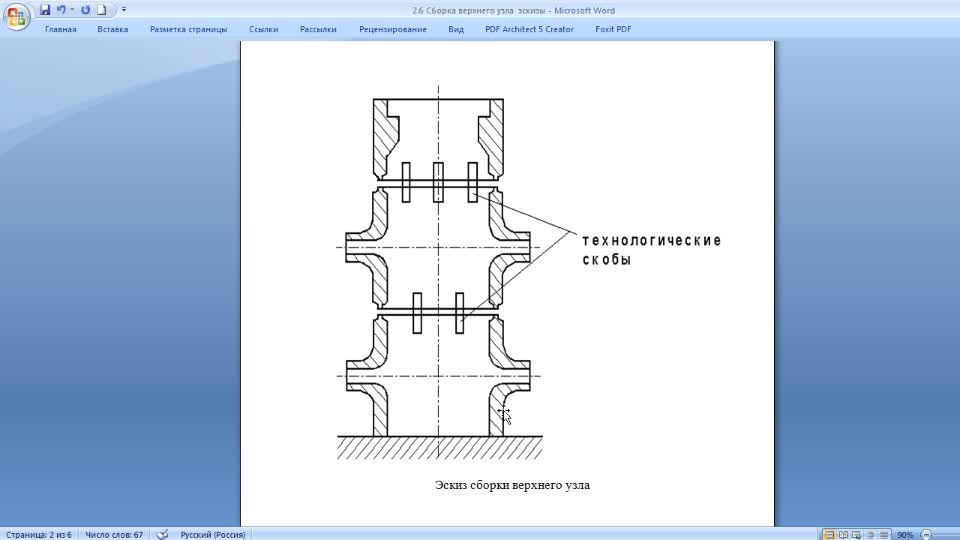Screen dimensions: 960x540
Task: Open the Рецензирование tab
Action: coord(393,29)
